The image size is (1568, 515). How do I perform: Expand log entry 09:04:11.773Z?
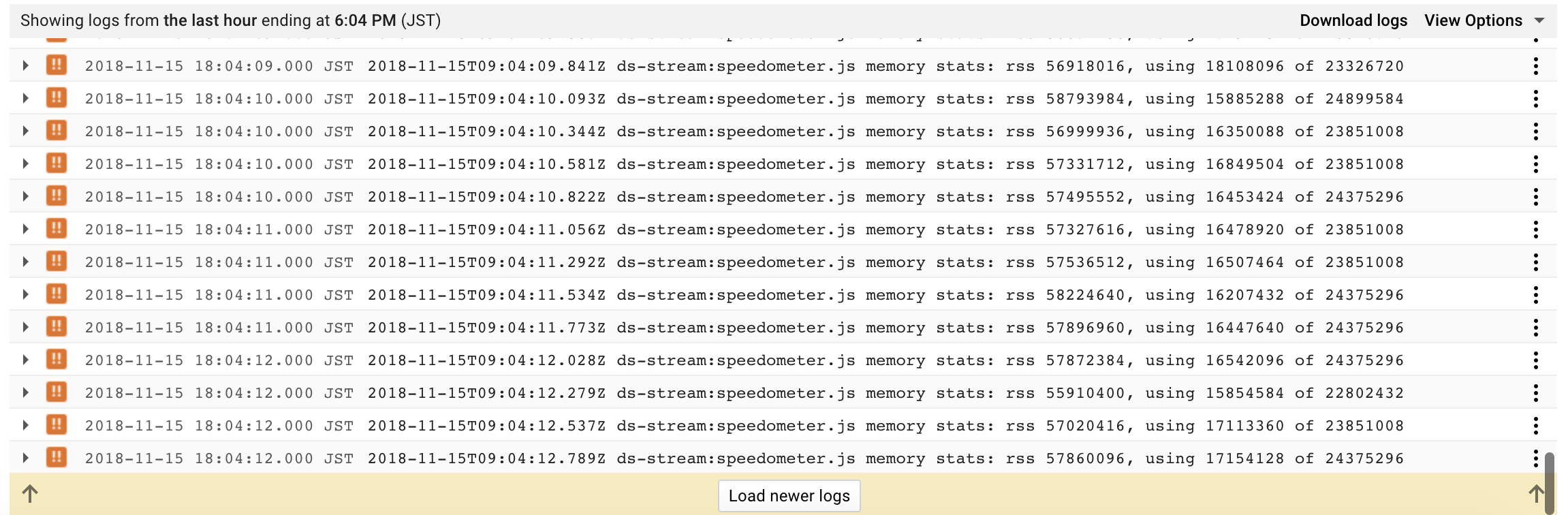pos(26,327)
